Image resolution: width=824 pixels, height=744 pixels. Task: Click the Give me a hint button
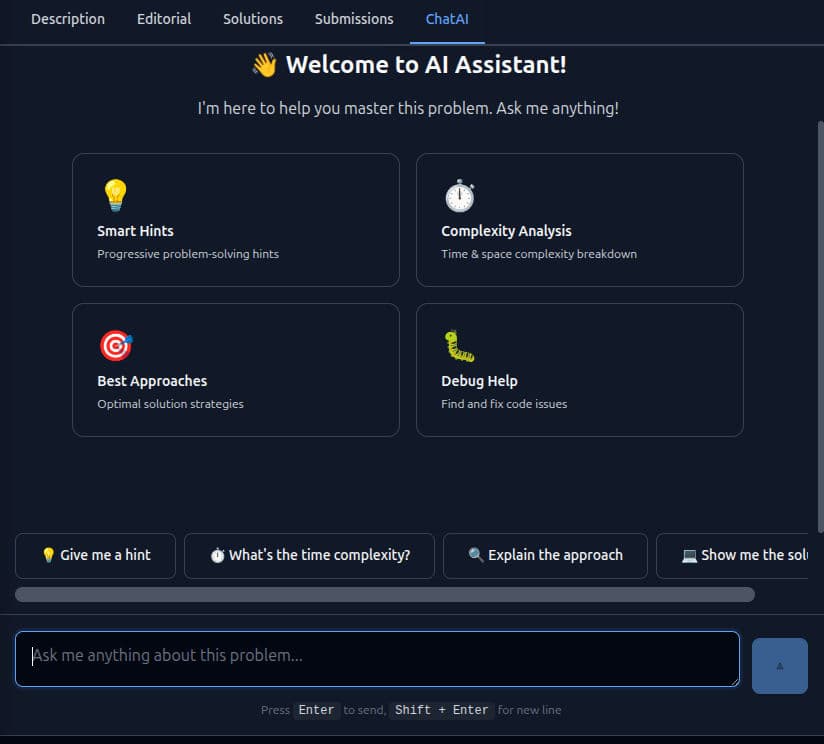95,555
